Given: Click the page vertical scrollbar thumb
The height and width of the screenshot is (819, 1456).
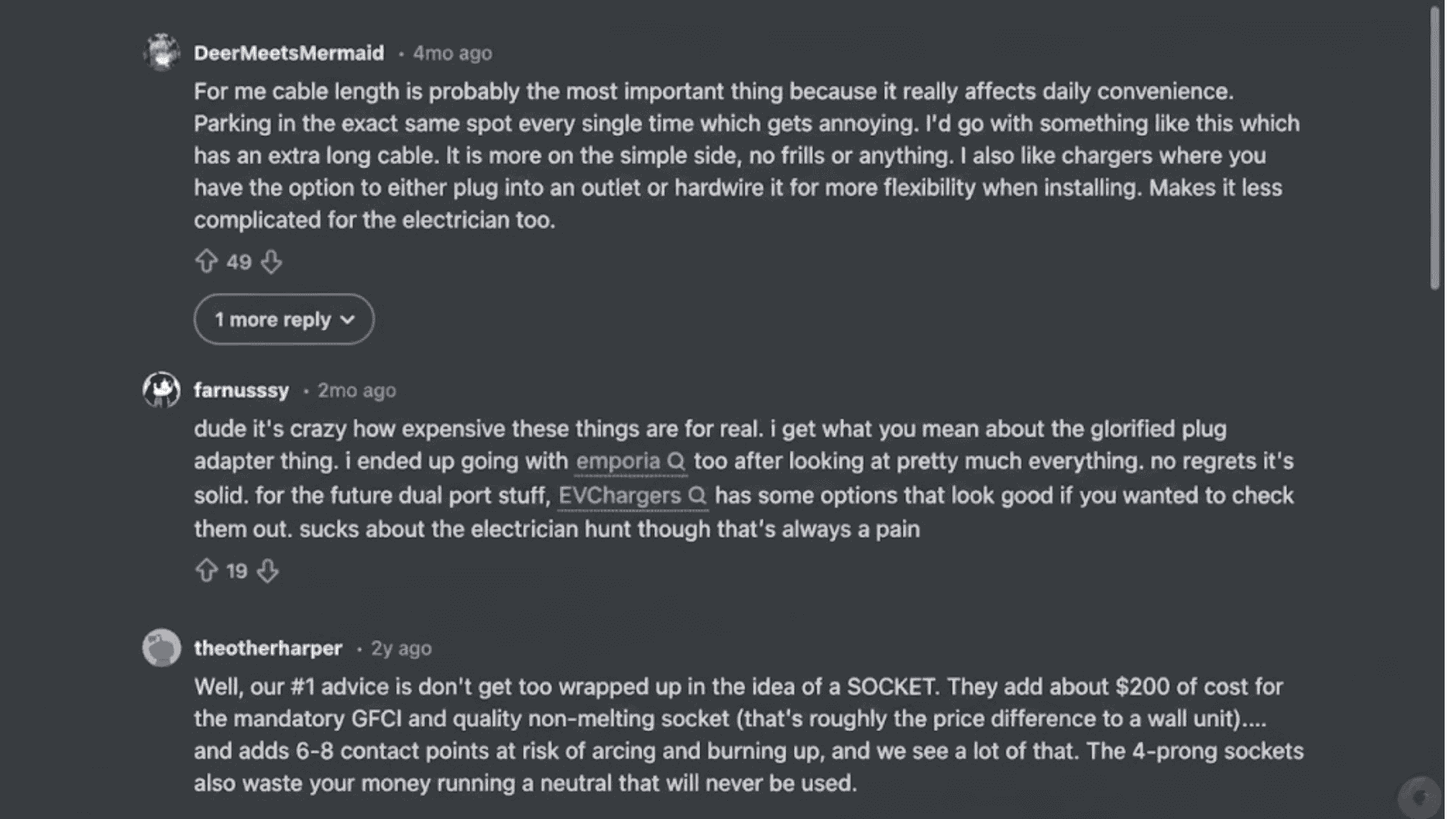Looking at the screenshot, I should pyautogui.click(x=1434, y=148).
